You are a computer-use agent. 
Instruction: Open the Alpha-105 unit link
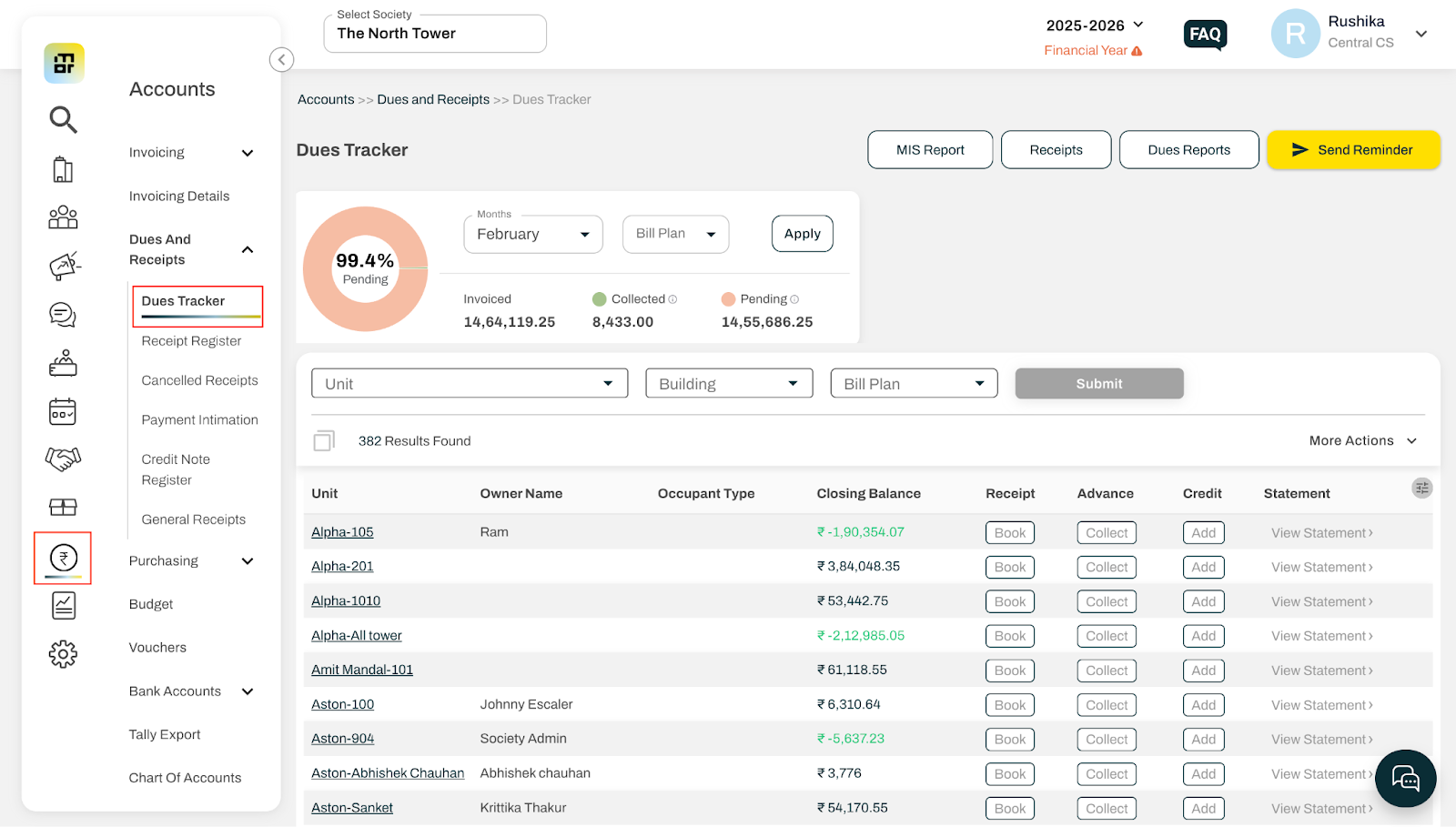click(342, 532)
